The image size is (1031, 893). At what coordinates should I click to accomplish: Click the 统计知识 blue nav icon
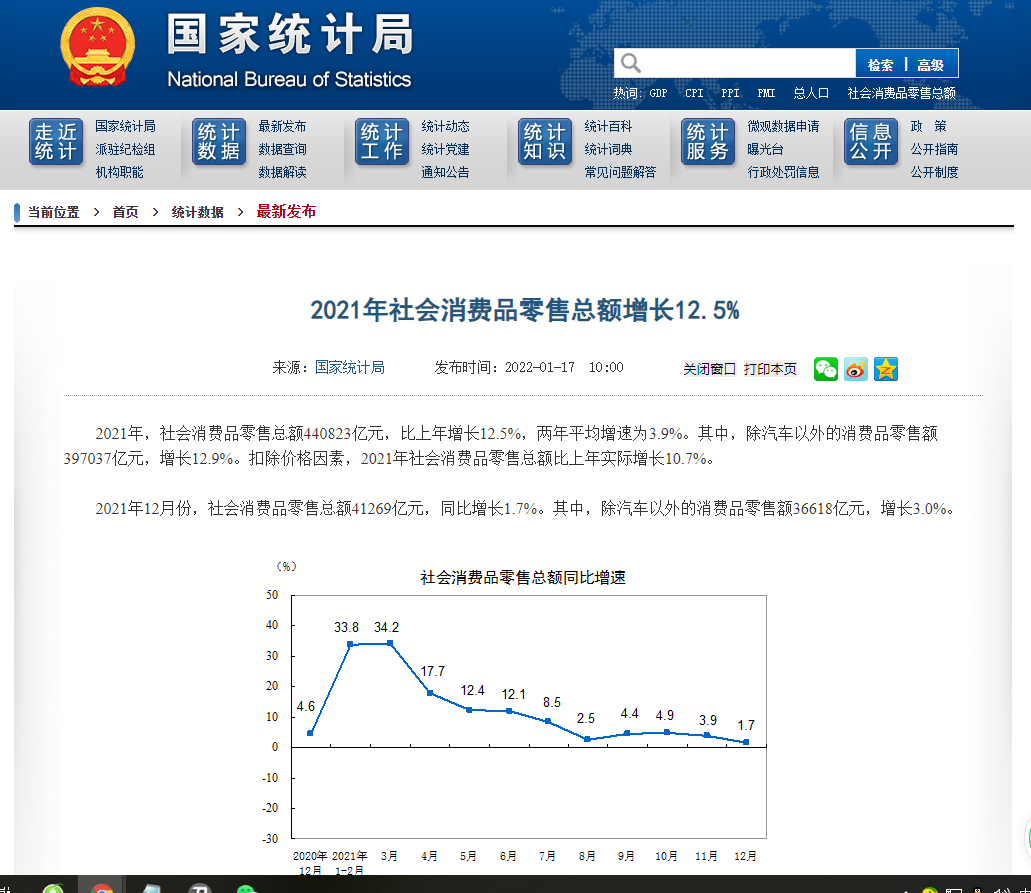coord(545,143)
